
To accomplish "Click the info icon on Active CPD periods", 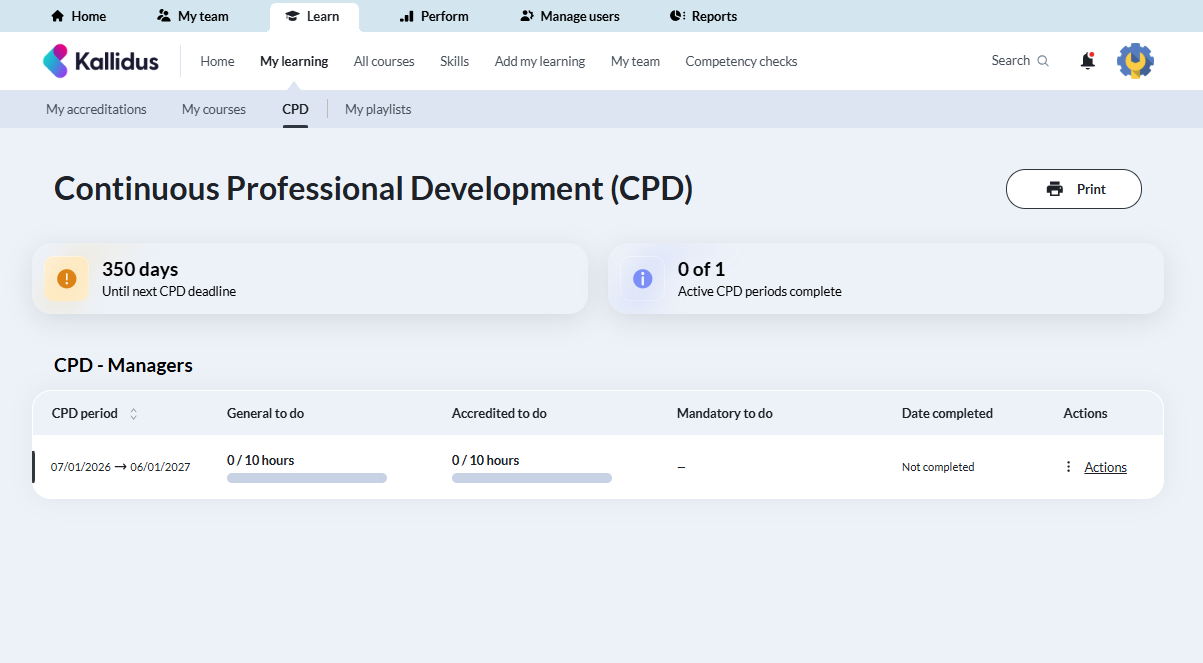I will click(x=642, y=278).
